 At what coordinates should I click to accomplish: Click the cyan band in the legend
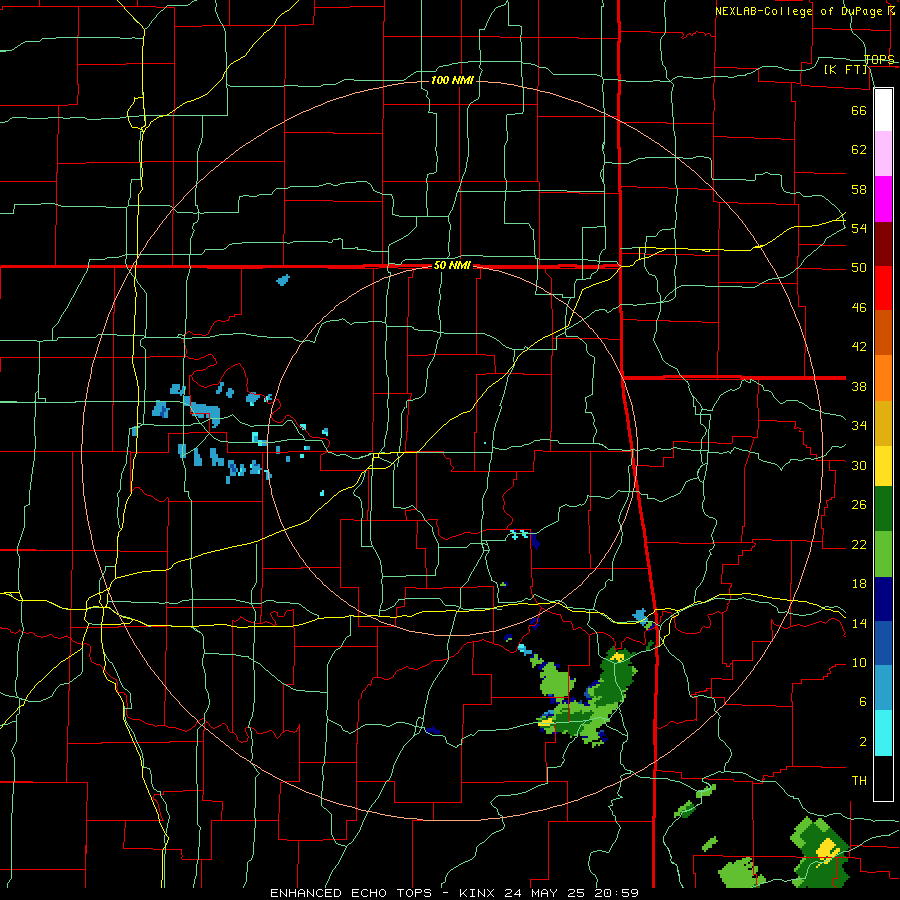pos(883,733)
